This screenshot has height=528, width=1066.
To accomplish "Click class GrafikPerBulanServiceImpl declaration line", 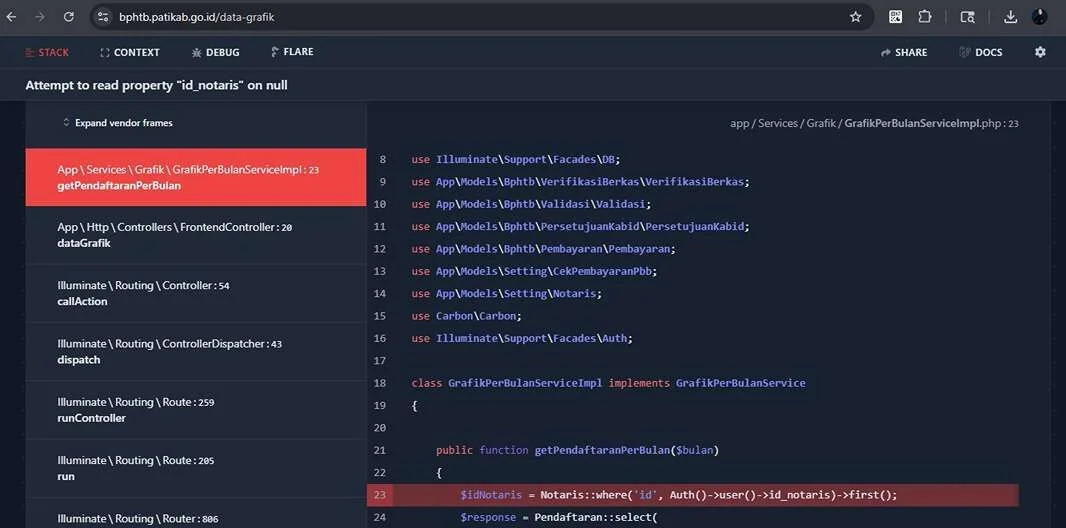I will click(608, 383).
